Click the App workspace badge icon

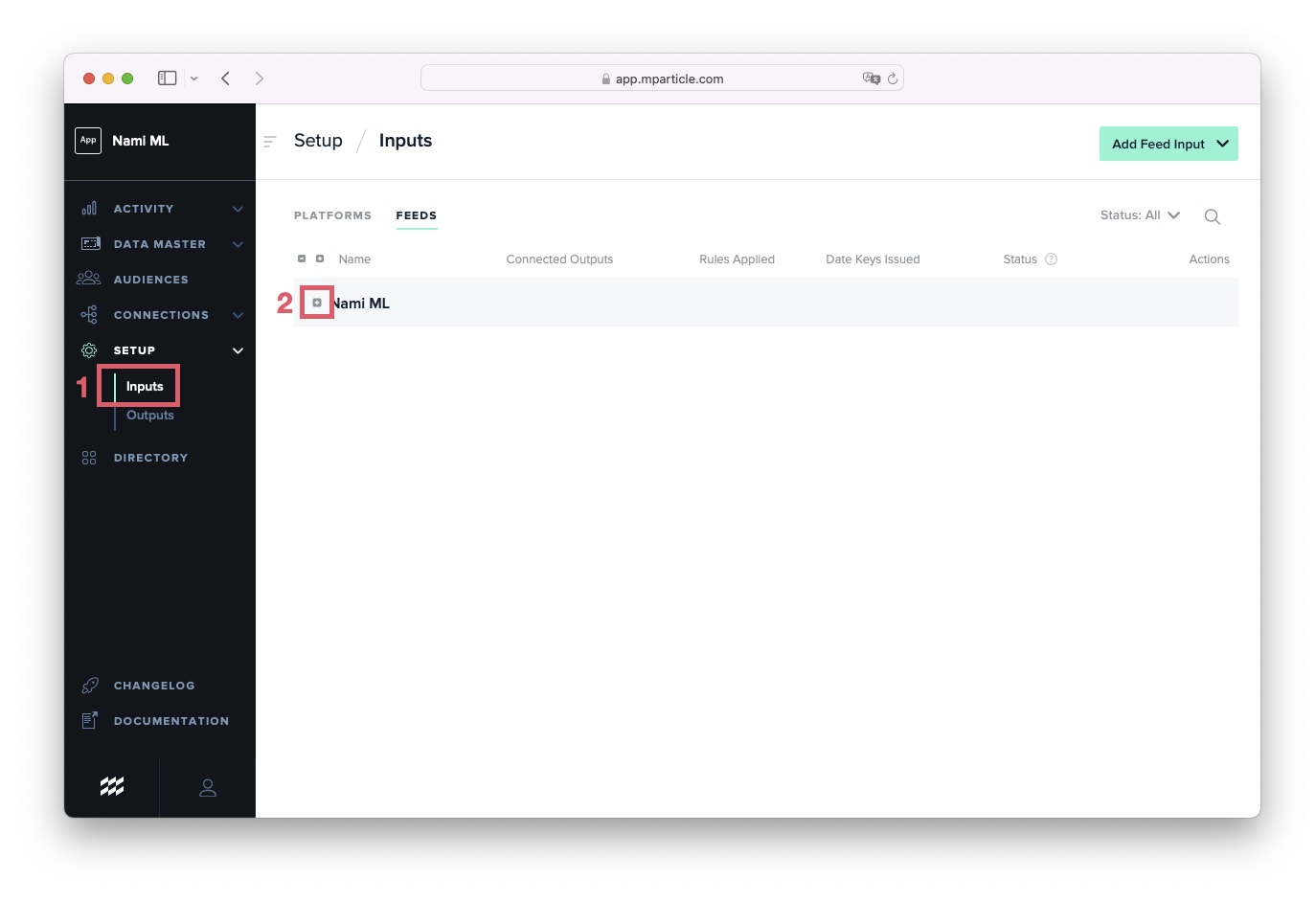tap(88, 140)
